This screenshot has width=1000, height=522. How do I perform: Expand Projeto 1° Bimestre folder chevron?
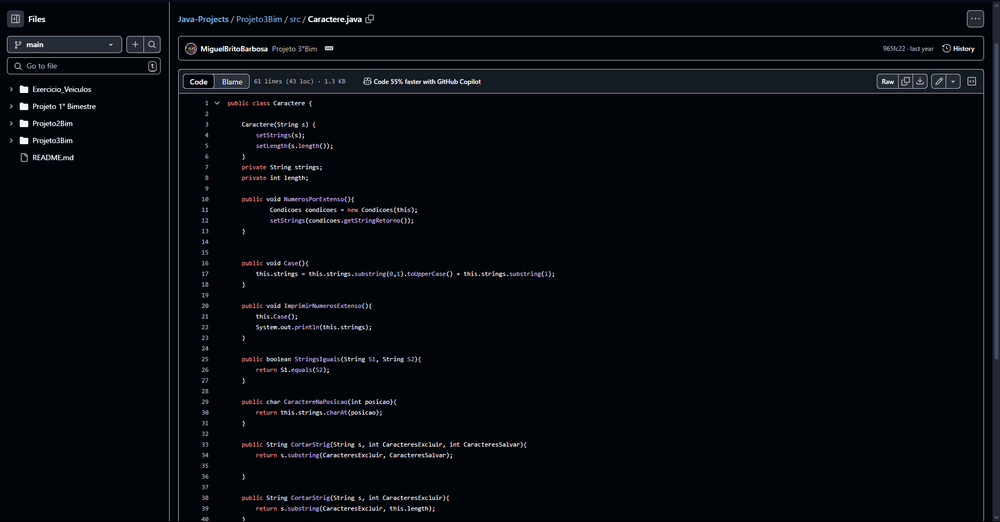point(11,107)
